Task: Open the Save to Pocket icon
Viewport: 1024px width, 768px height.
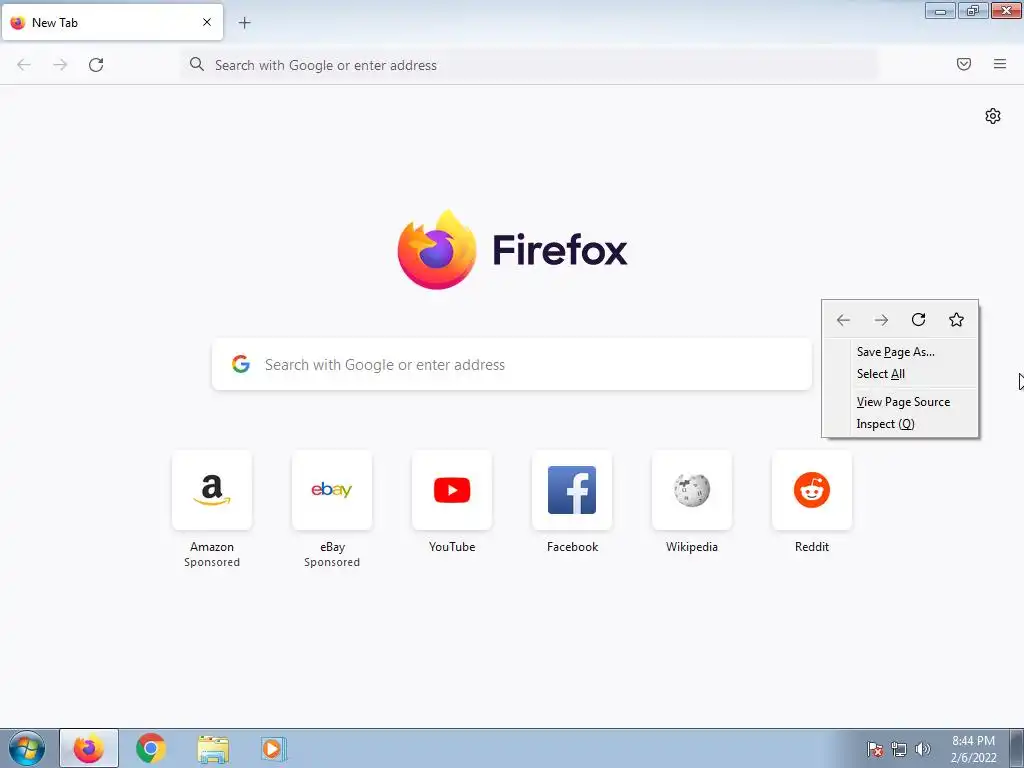Action: pyautogui.click(x=964, y=64)
